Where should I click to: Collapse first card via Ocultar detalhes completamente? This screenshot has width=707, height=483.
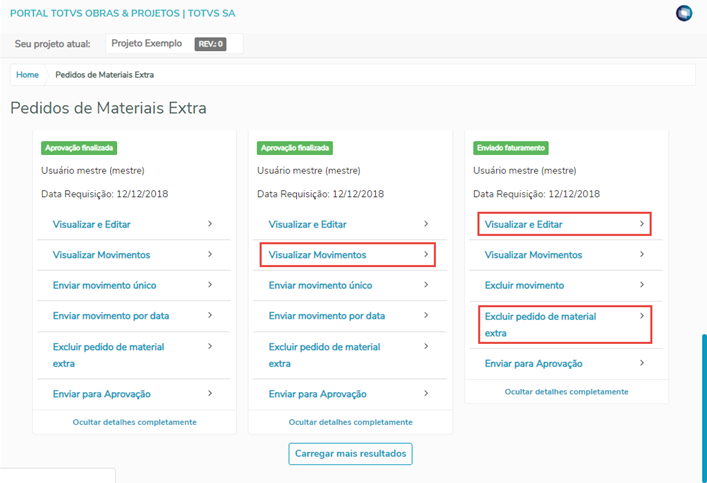click(134, 422)
